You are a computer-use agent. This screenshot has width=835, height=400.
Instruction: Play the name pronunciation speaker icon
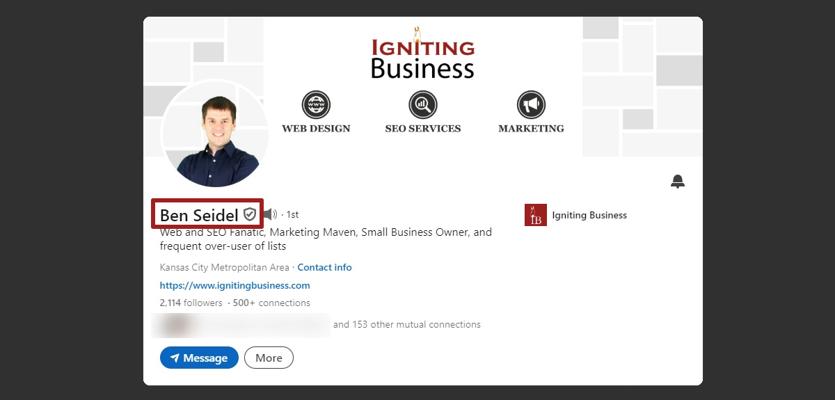click(x=270, y=215)
